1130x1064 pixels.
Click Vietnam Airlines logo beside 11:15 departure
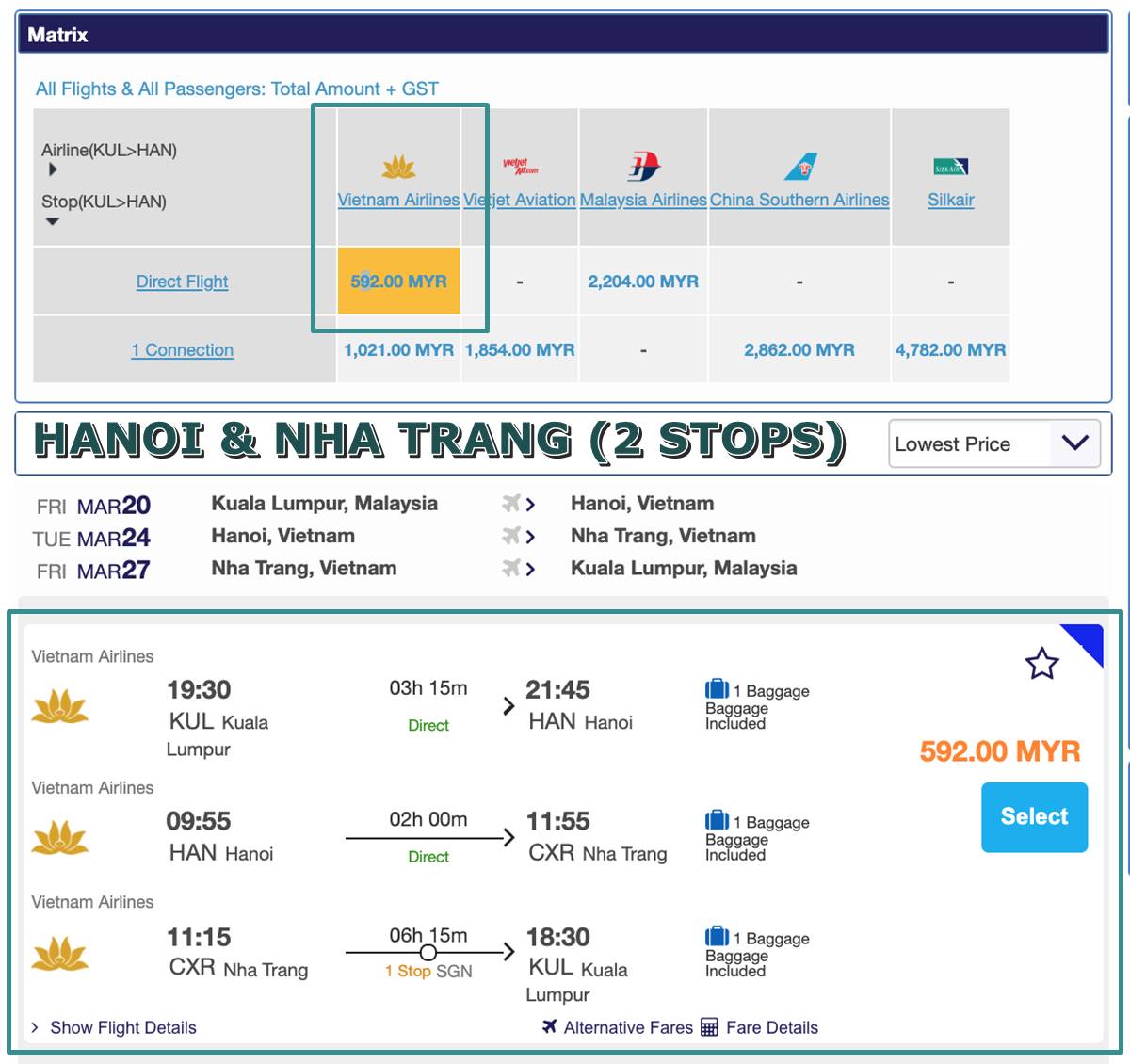click(60, 954)
